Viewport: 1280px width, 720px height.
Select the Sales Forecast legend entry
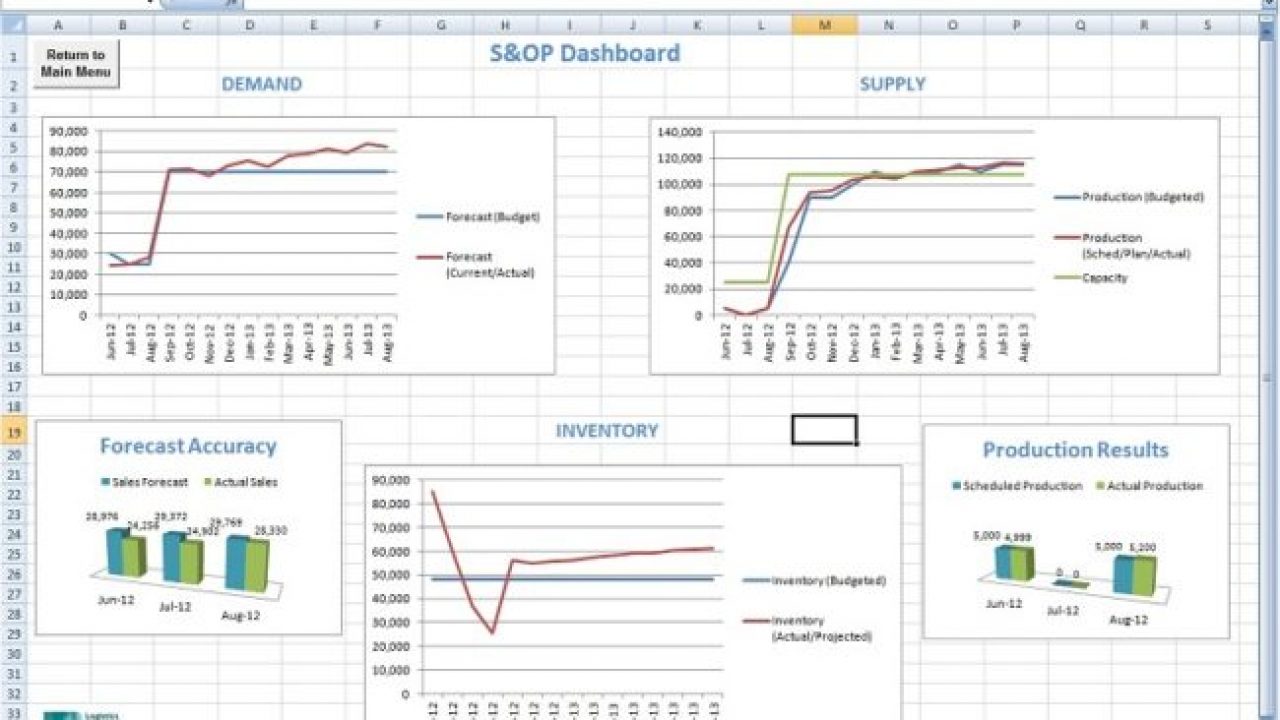pos(144,482)
